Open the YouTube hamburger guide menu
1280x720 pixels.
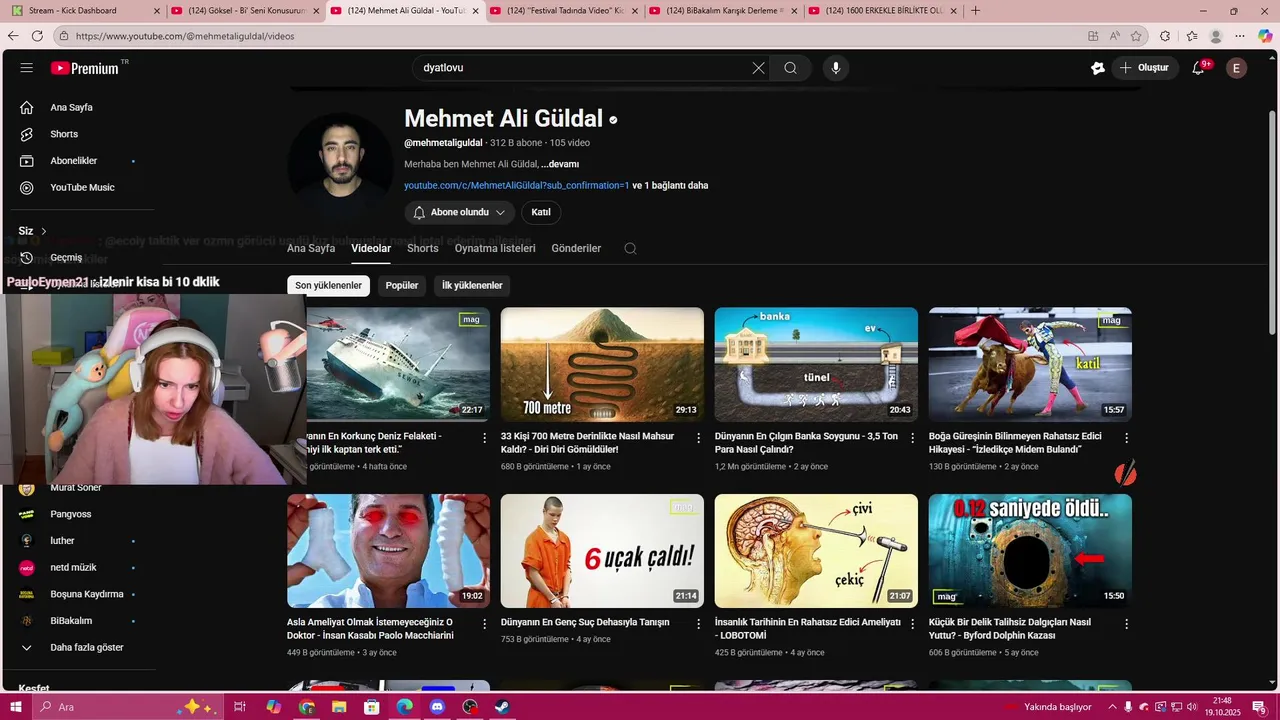(x=27, y=68)
